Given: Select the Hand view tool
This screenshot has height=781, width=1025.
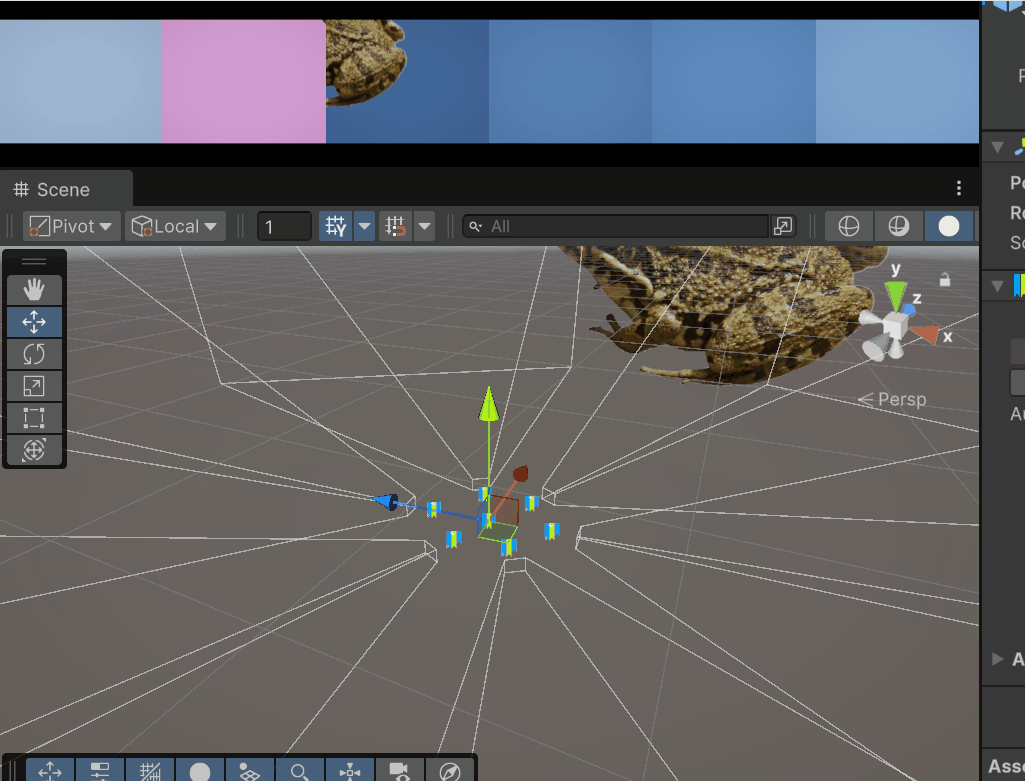Looking at the screenshot, I should point(34,290).
